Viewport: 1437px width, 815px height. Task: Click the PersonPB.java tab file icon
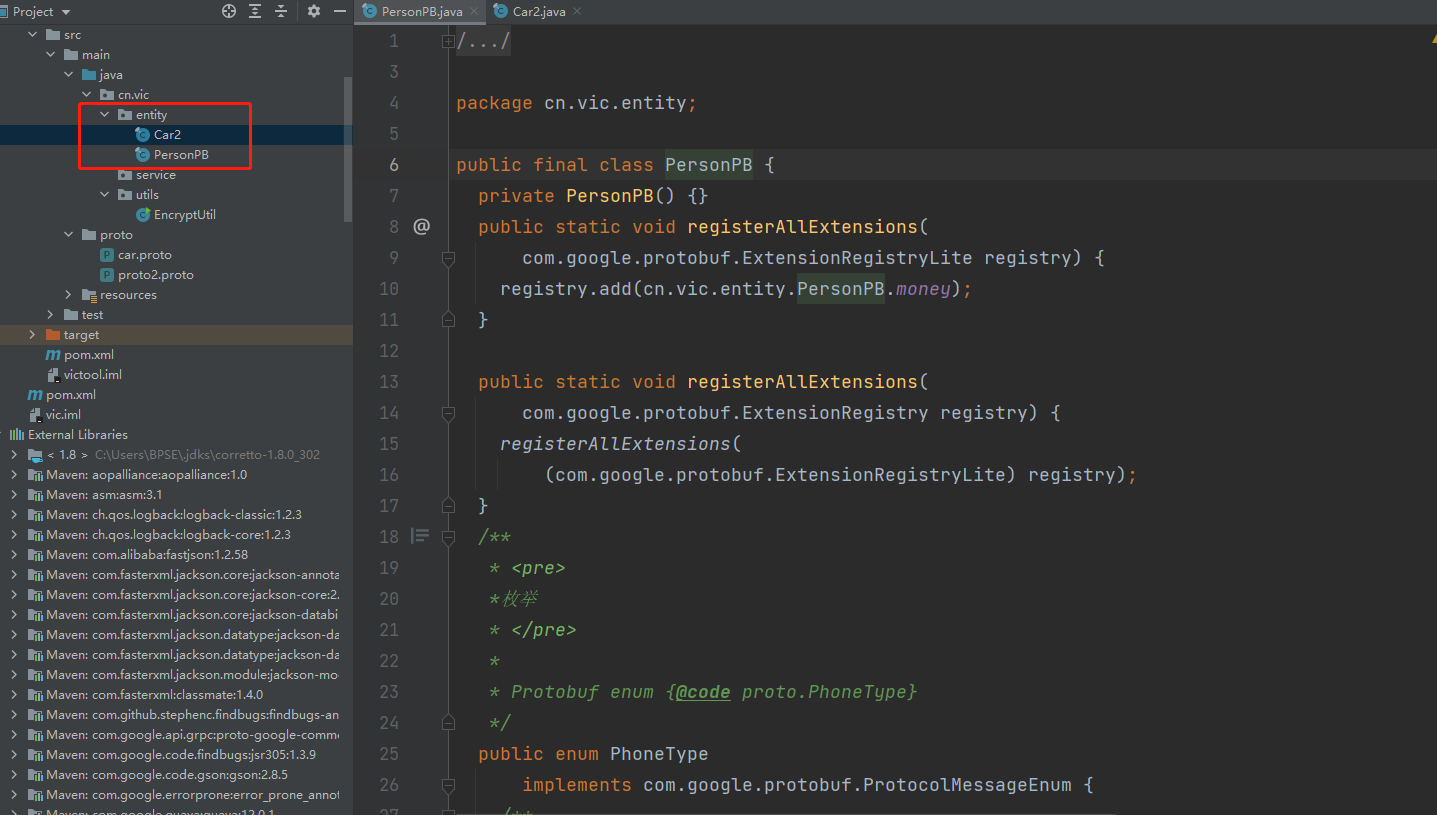369,12
